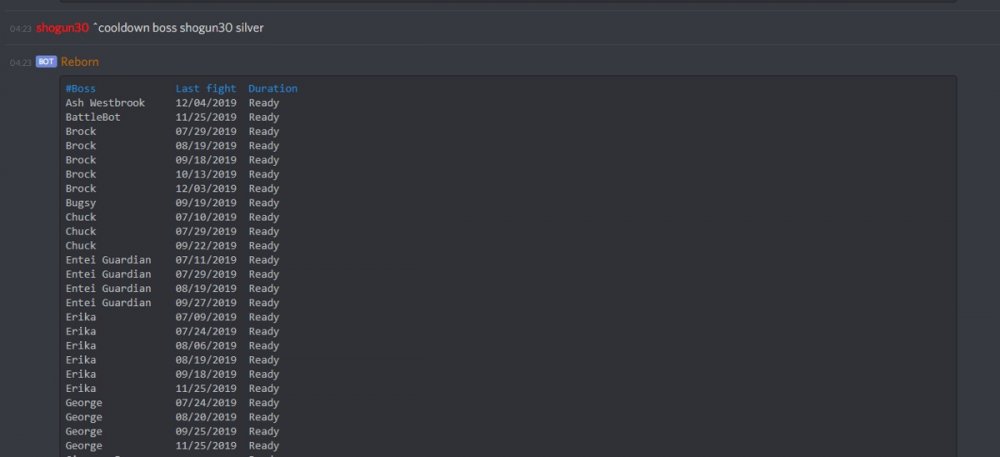This screenshot has width=1000, height=457.
Task: Click the date 12/04/2019 for Ash Westbrook
Action: pos(206,103)
